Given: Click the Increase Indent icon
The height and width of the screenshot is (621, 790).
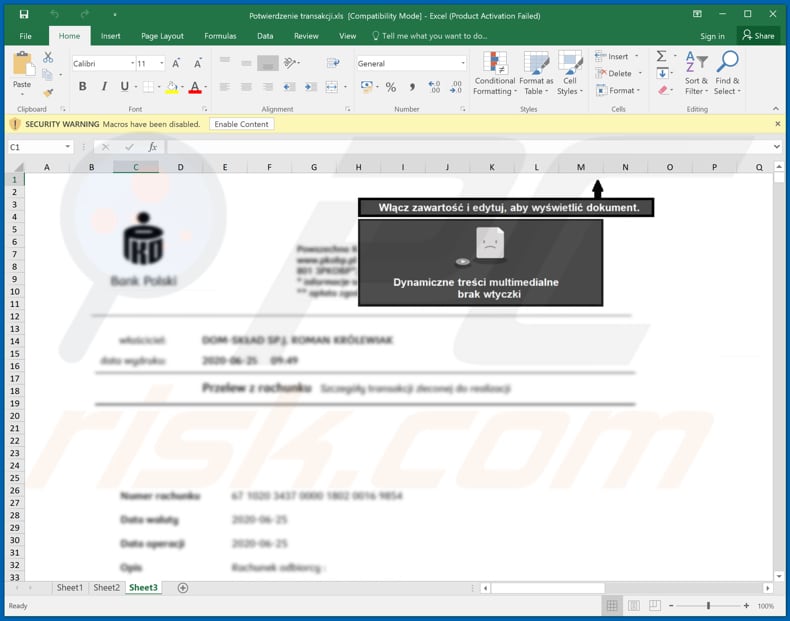Looking at the screenshot, I should pos(310,87).
